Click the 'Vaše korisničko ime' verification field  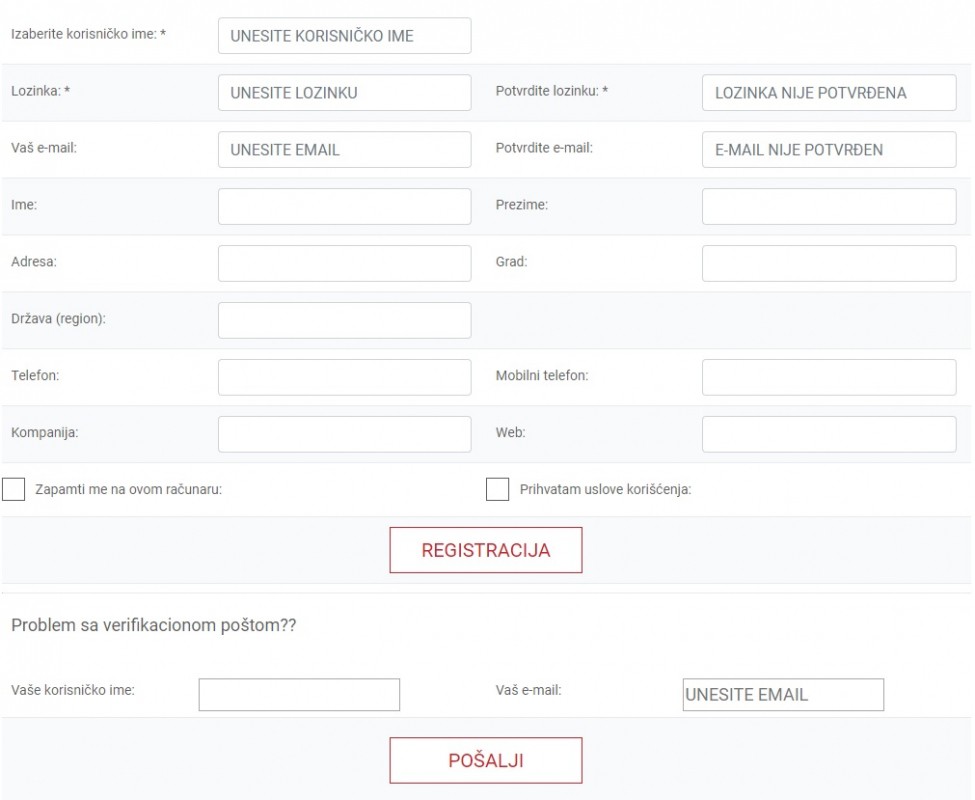click(x=299, y=694)
